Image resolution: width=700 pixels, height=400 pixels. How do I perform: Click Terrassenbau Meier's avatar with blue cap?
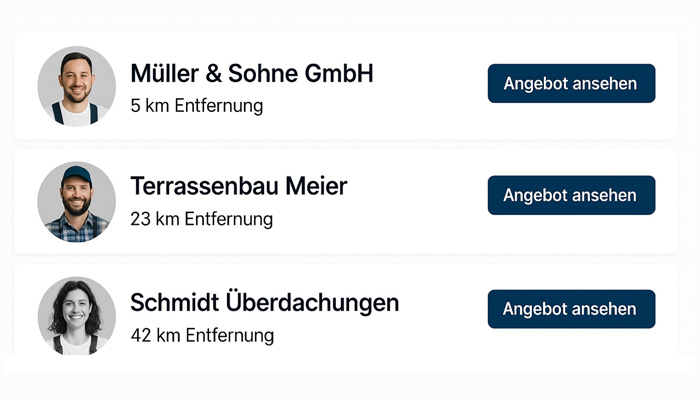(x=76, y=202)
